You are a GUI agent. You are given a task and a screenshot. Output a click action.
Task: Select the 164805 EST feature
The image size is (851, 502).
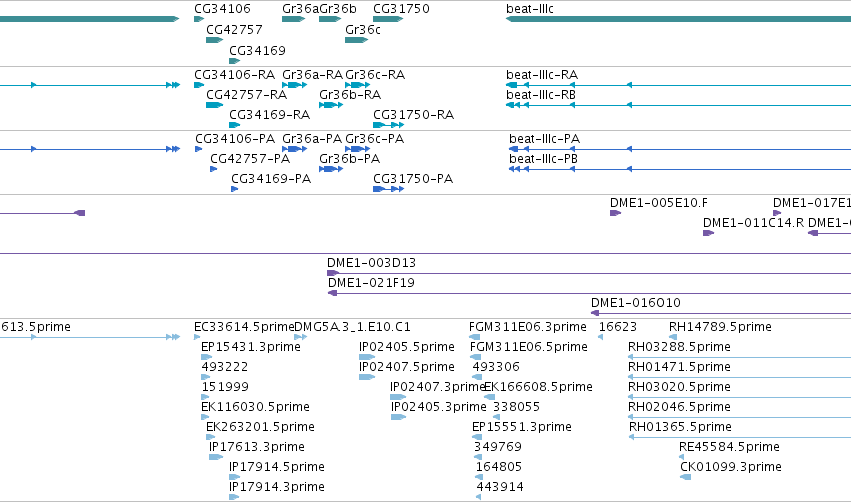point(480,477)
